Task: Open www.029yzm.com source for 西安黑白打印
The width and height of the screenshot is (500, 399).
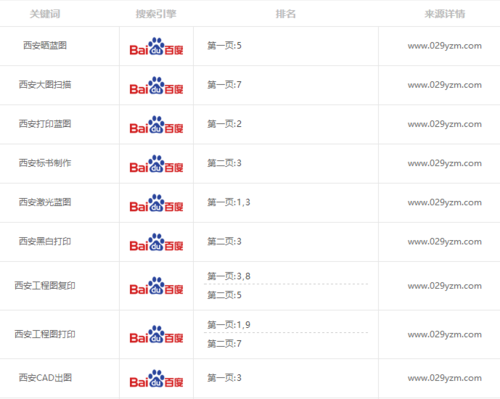Action: pos(445,242)
